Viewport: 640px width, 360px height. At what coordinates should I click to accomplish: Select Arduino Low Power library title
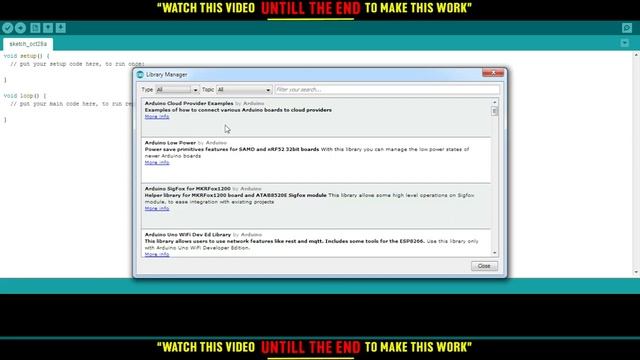[x=170, y=143]
